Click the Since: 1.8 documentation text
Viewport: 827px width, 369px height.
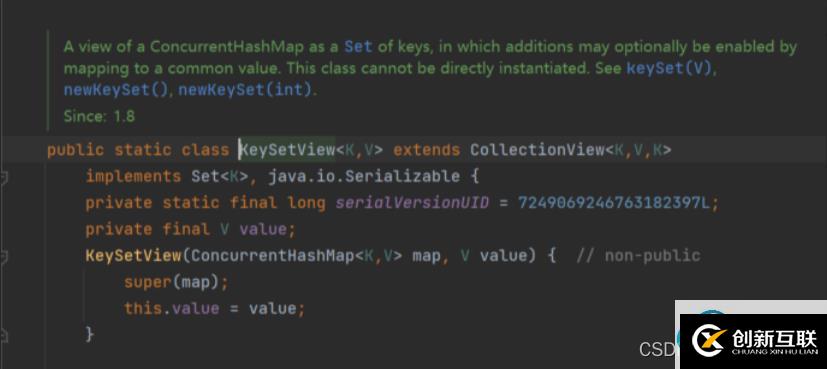(99, 116)
